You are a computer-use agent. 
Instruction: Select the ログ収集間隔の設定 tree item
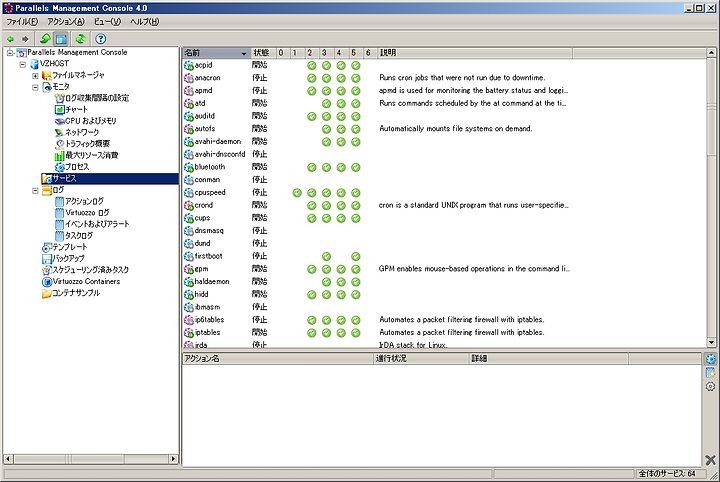tap(97, 98)
